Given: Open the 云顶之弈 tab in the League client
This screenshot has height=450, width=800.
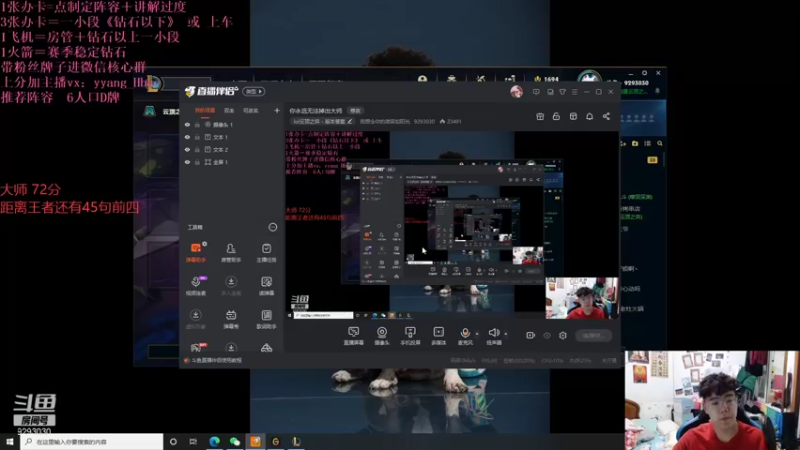Looking at the screenshot, I should coord(170,111).
